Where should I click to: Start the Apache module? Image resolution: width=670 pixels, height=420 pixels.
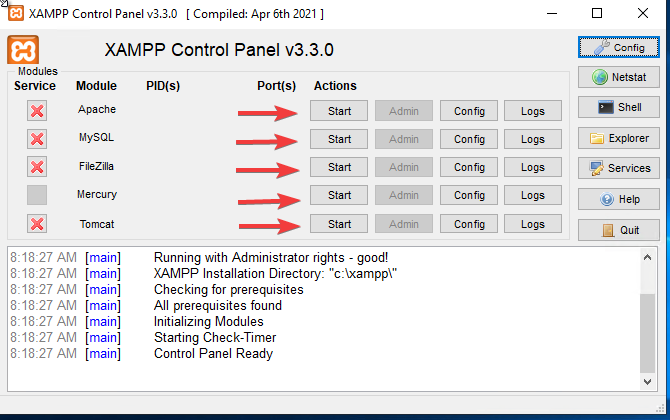pyautogui.click(x=339, y=111)
